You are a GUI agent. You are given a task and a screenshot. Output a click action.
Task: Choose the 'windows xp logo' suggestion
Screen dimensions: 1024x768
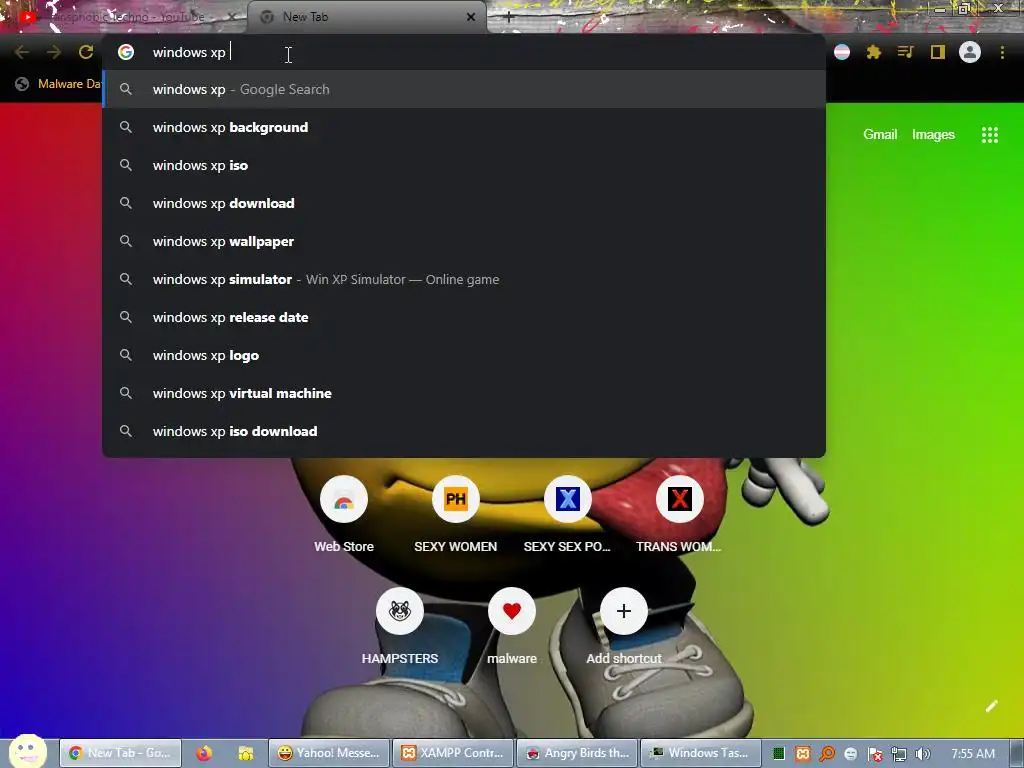(464, 355)
